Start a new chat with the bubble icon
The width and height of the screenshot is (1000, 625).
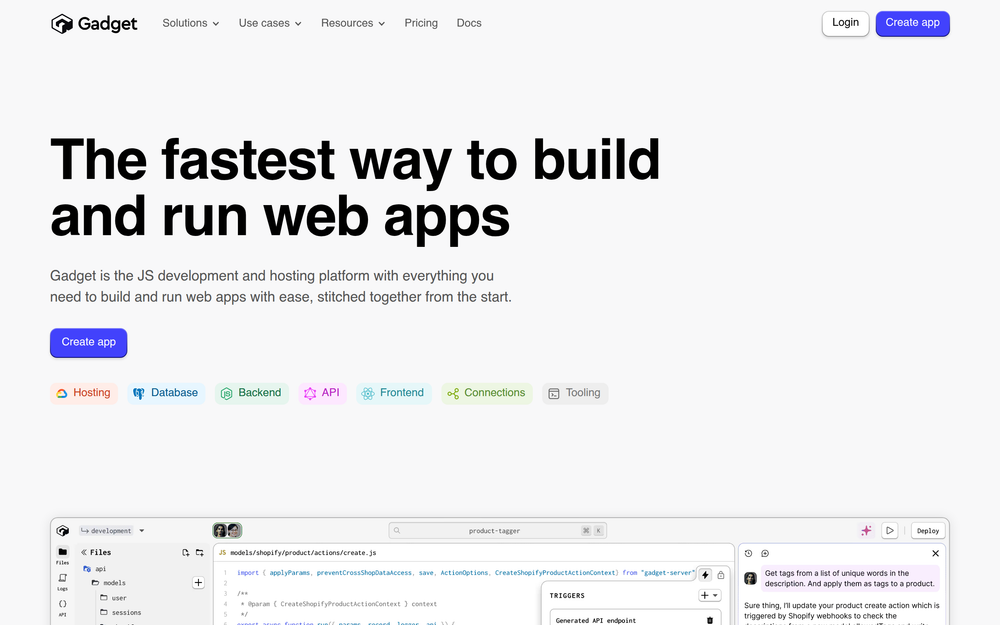(x=765, y=554)
